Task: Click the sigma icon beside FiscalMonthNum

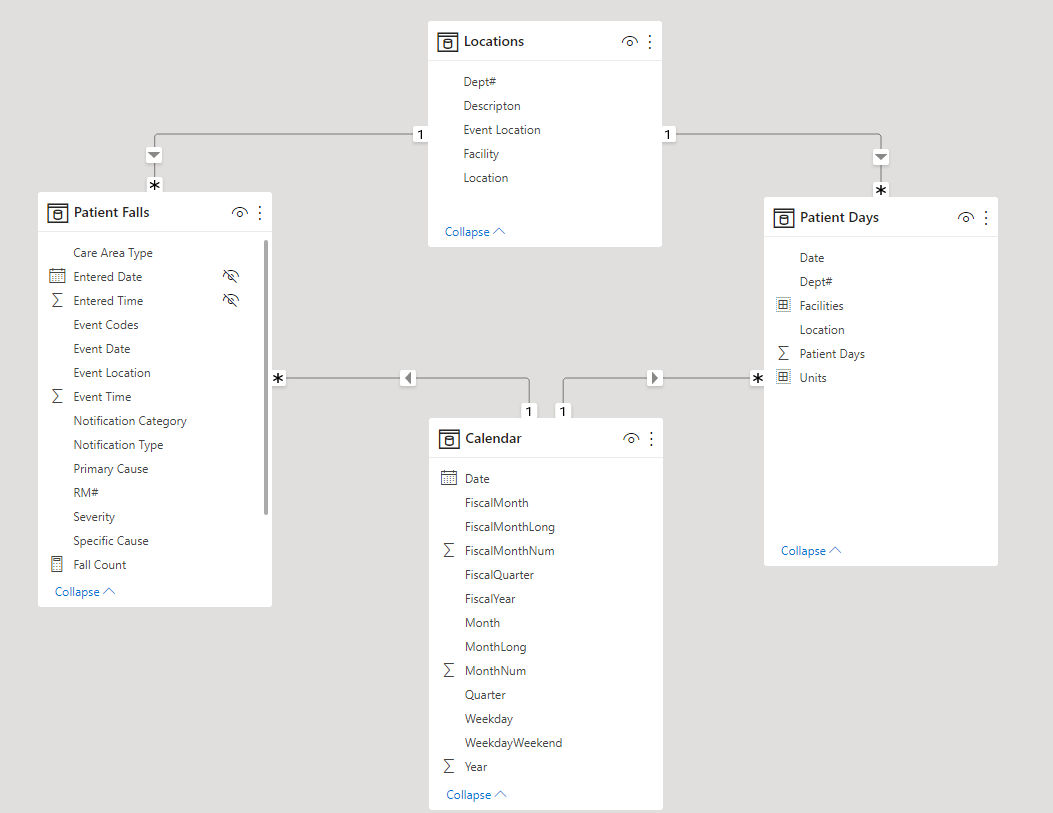Action: click(449, 551)
